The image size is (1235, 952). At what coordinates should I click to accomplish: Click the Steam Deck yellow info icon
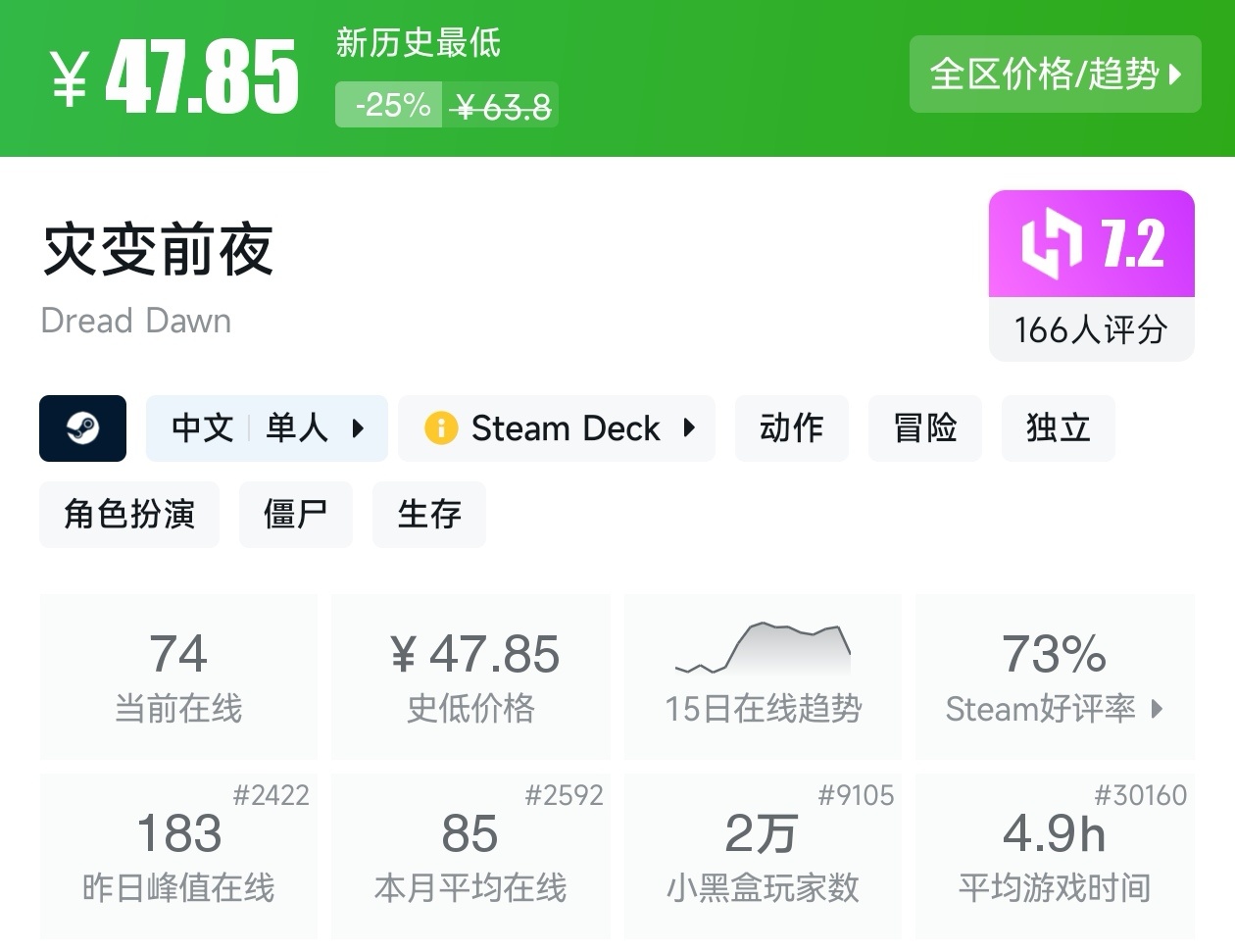click(x=440, y=428)
